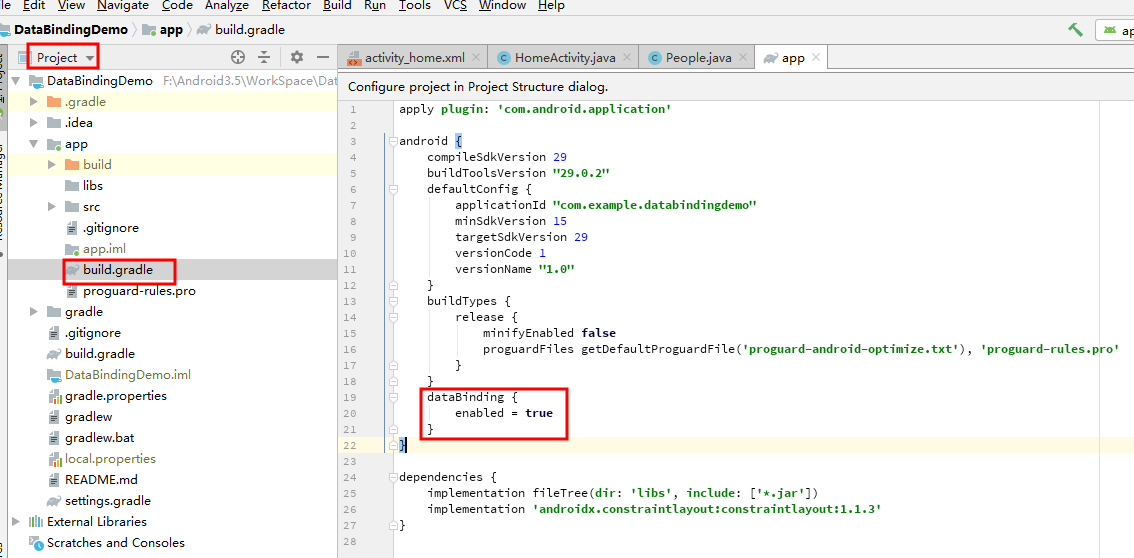This screenshot has height=558, width=1134.
Task: Select proguard-rules.pro file
Action: [139, 291]
